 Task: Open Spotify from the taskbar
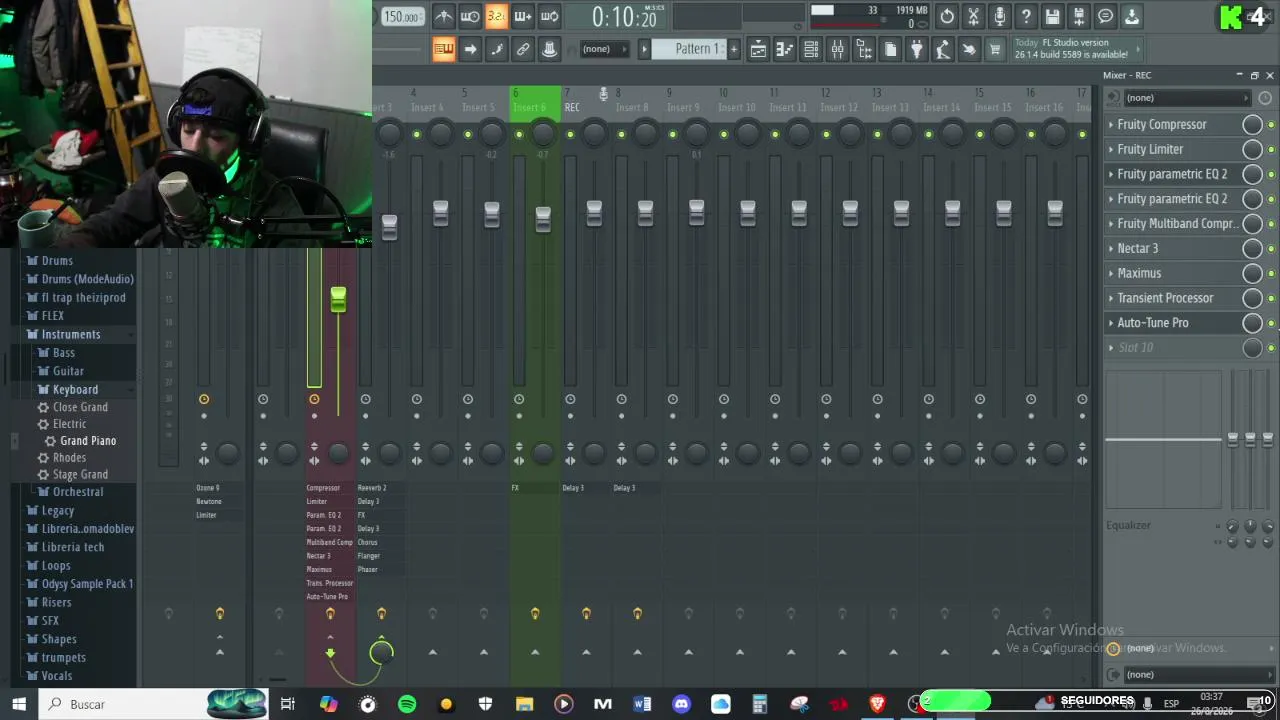tap(407, 704)
